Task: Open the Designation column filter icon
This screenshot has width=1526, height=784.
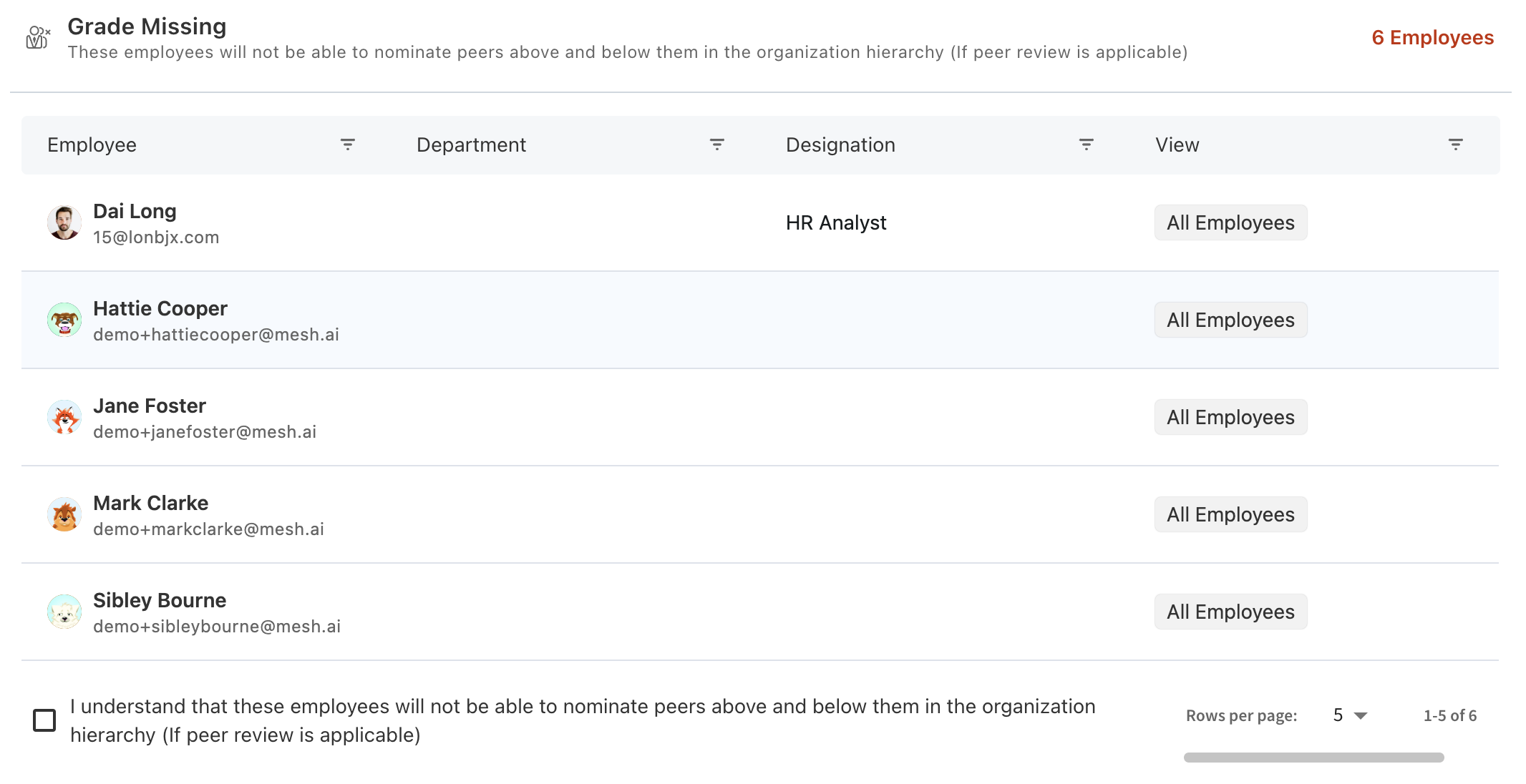Action: coord(1086,144)
